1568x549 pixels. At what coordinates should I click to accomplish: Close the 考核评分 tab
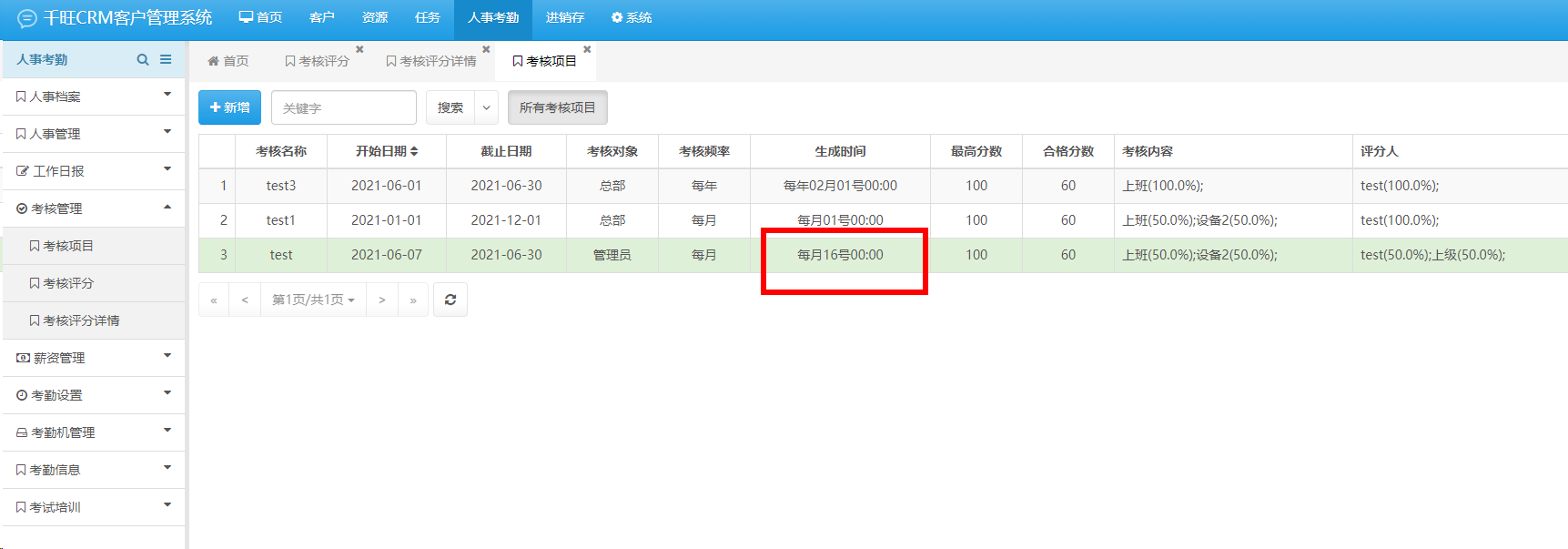[x=359, y=49]
